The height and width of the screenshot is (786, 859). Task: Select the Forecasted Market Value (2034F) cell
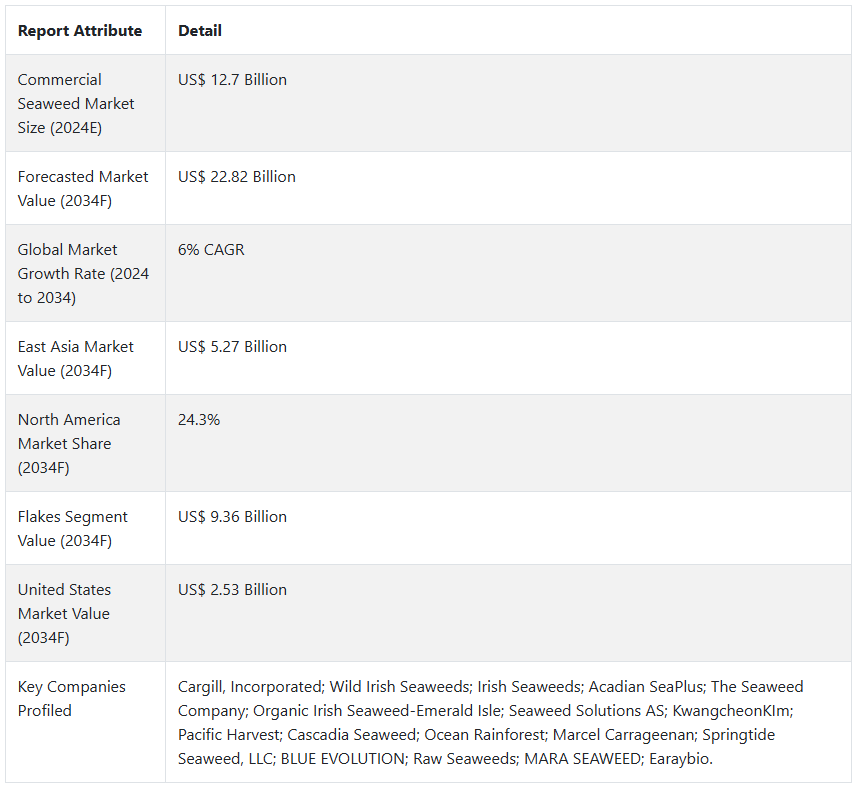coord(83,188)
